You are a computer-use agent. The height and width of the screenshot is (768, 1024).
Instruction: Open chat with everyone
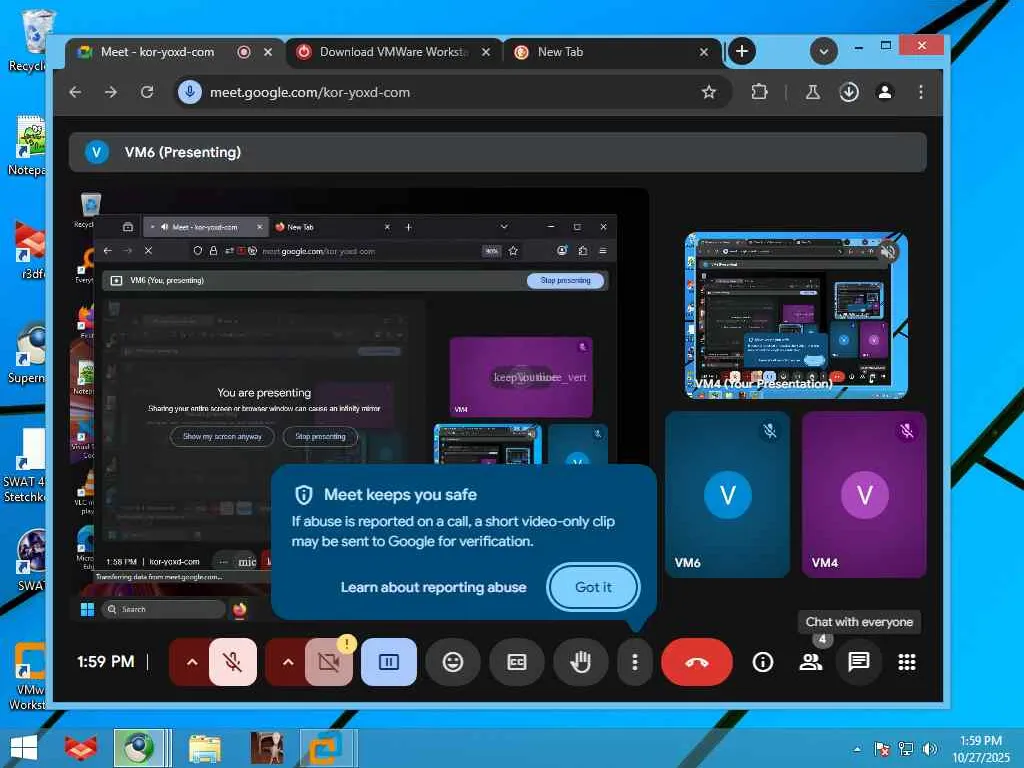(x=858, y=662)
